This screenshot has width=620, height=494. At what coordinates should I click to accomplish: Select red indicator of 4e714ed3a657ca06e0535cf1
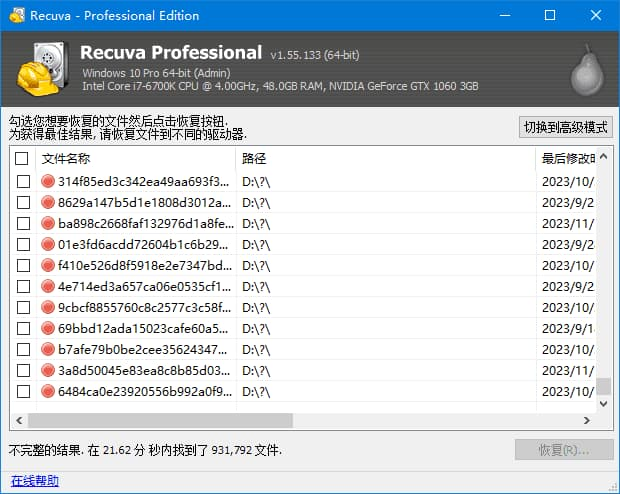coord(48,286)
